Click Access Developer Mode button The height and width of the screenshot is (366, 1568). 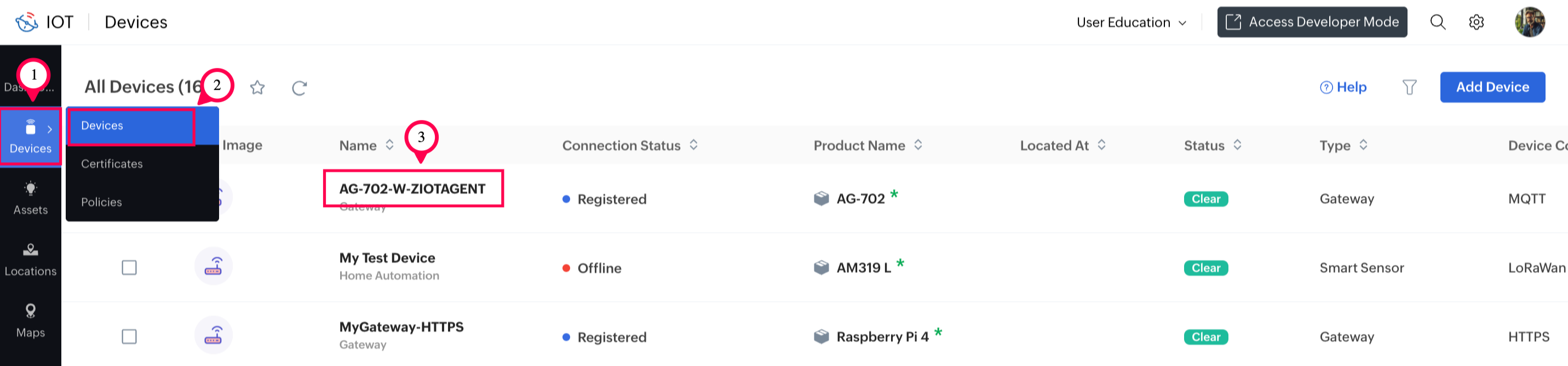click(1312, 22)
